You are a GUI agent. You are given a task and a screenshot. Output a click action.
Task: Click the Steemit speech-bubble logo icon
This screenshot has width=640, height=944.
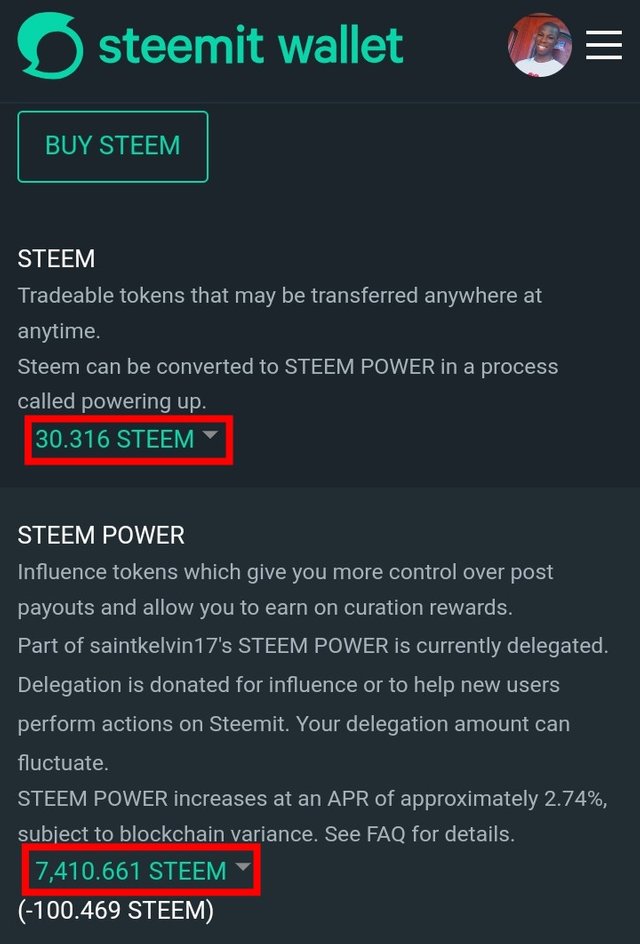51,46
